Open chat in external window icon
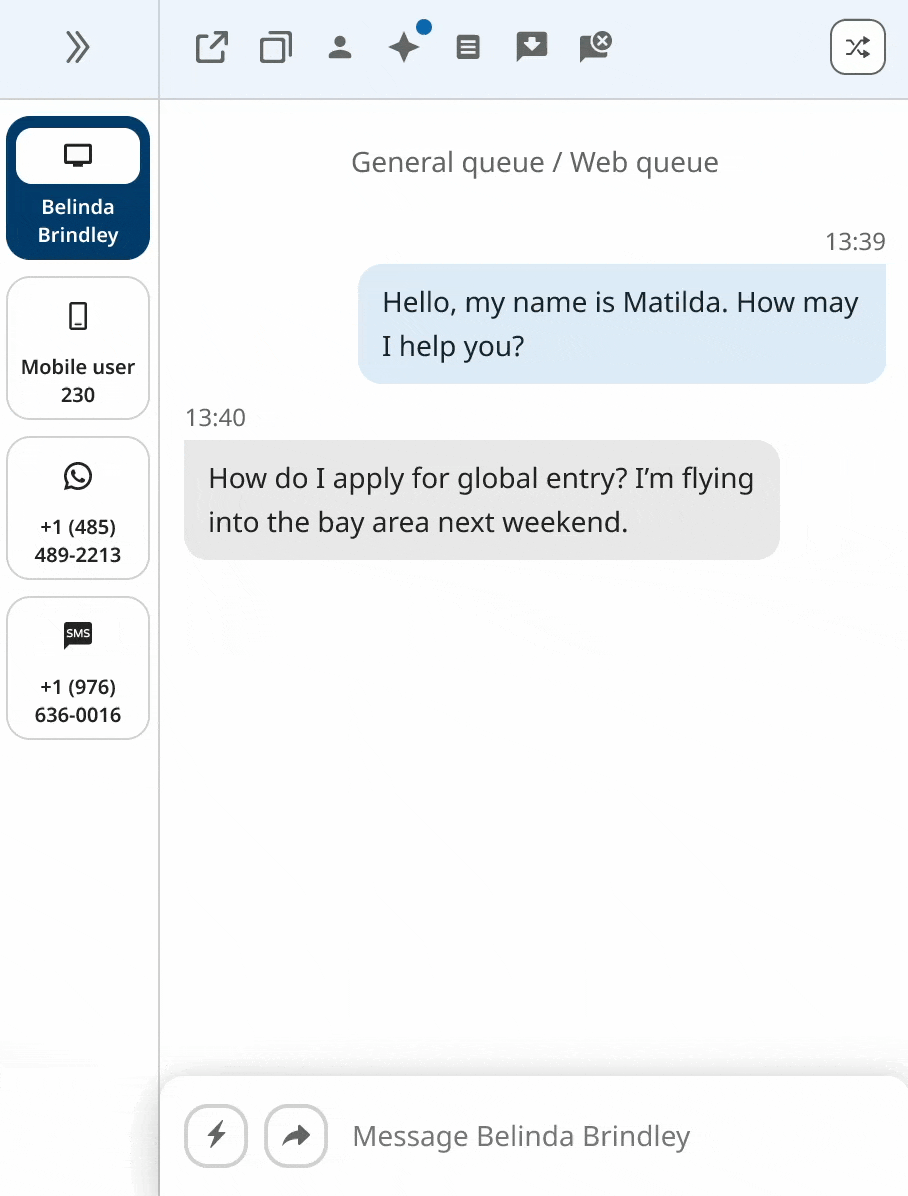Screen dimensions: 908x1196 tap(212, 47)
